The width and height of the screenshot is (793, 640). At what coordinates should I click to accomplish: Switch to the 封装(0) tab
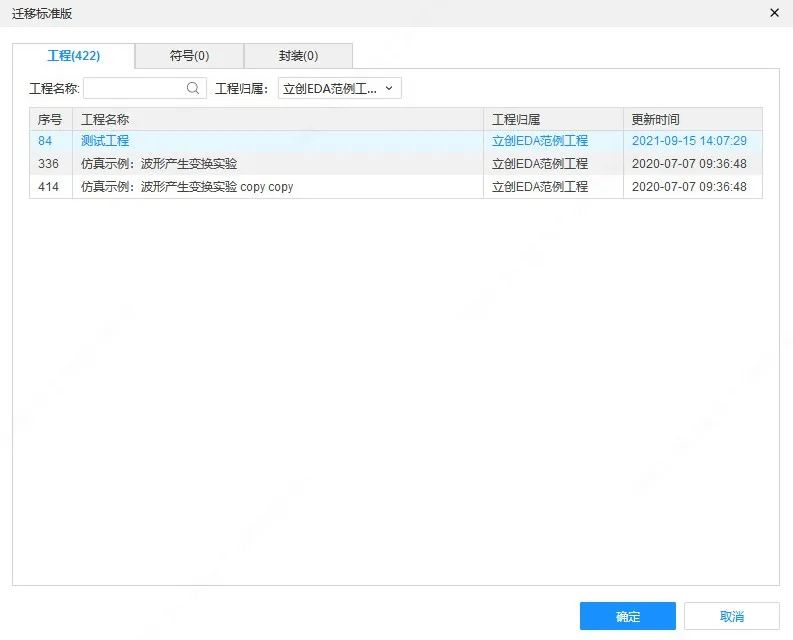298,56
